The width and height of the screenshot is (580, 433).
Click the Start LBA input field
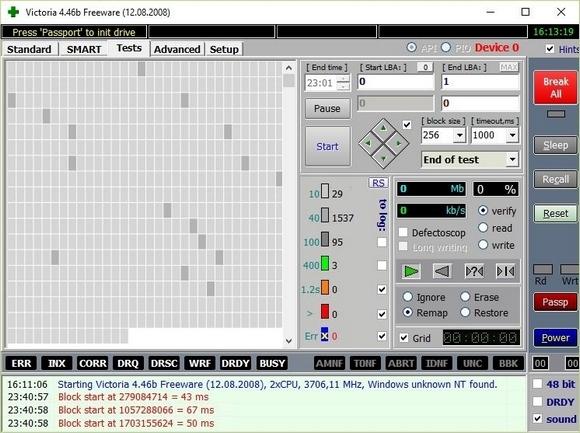click(395, 82)
